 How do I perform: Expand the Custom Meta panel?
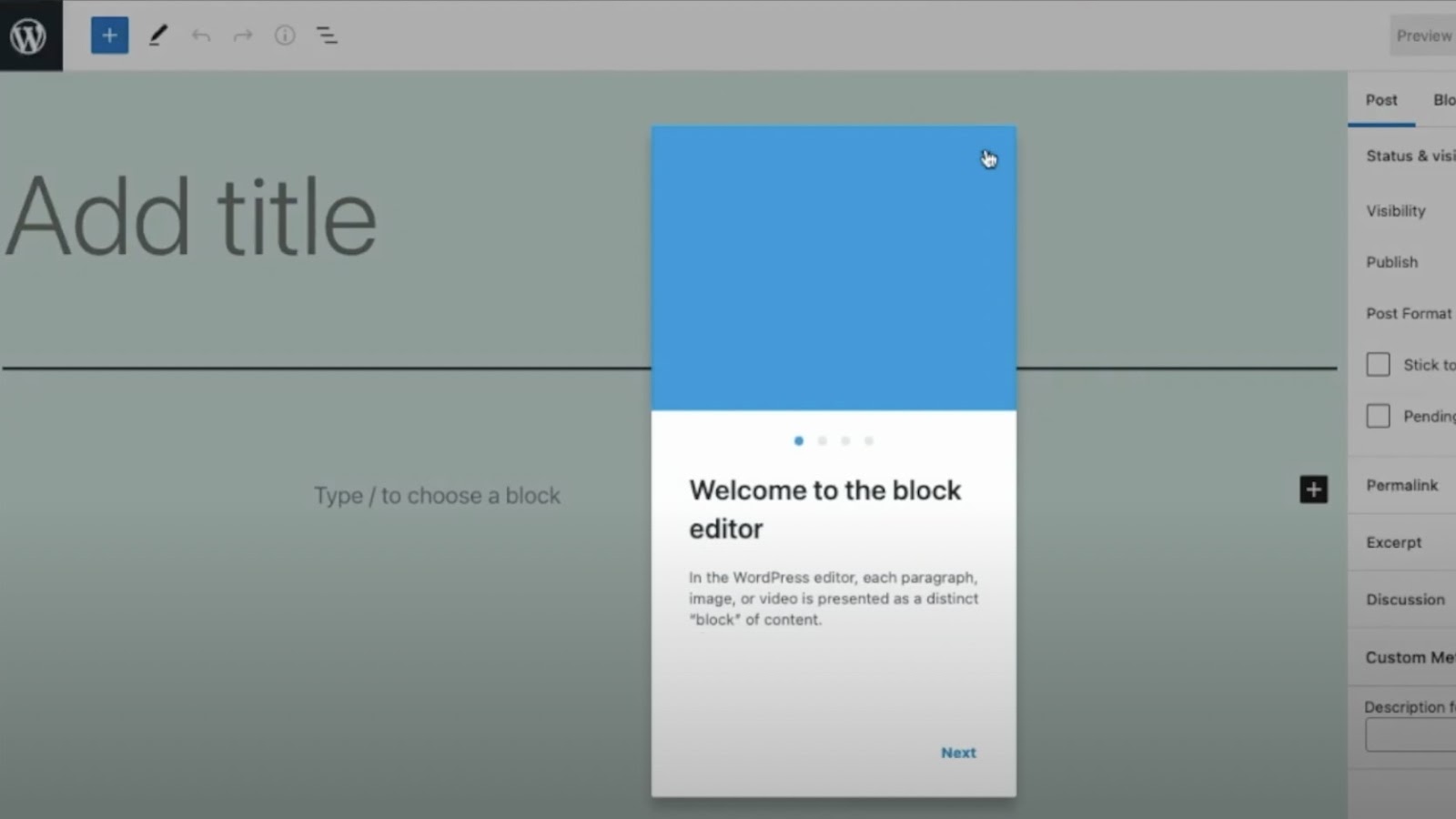[1402, 657]
